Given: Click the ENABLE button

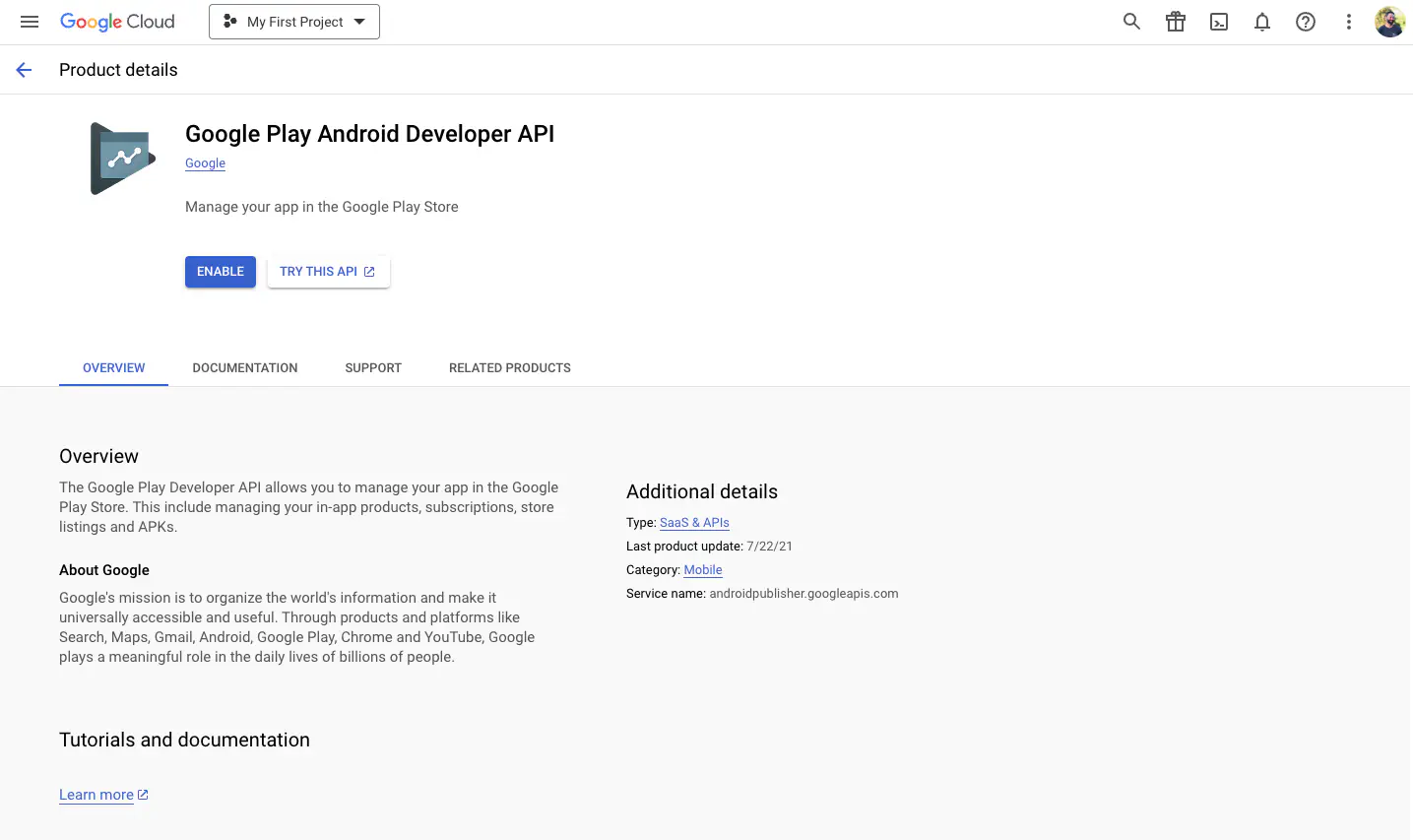Looking at the screenshot, I should [221, 272].
